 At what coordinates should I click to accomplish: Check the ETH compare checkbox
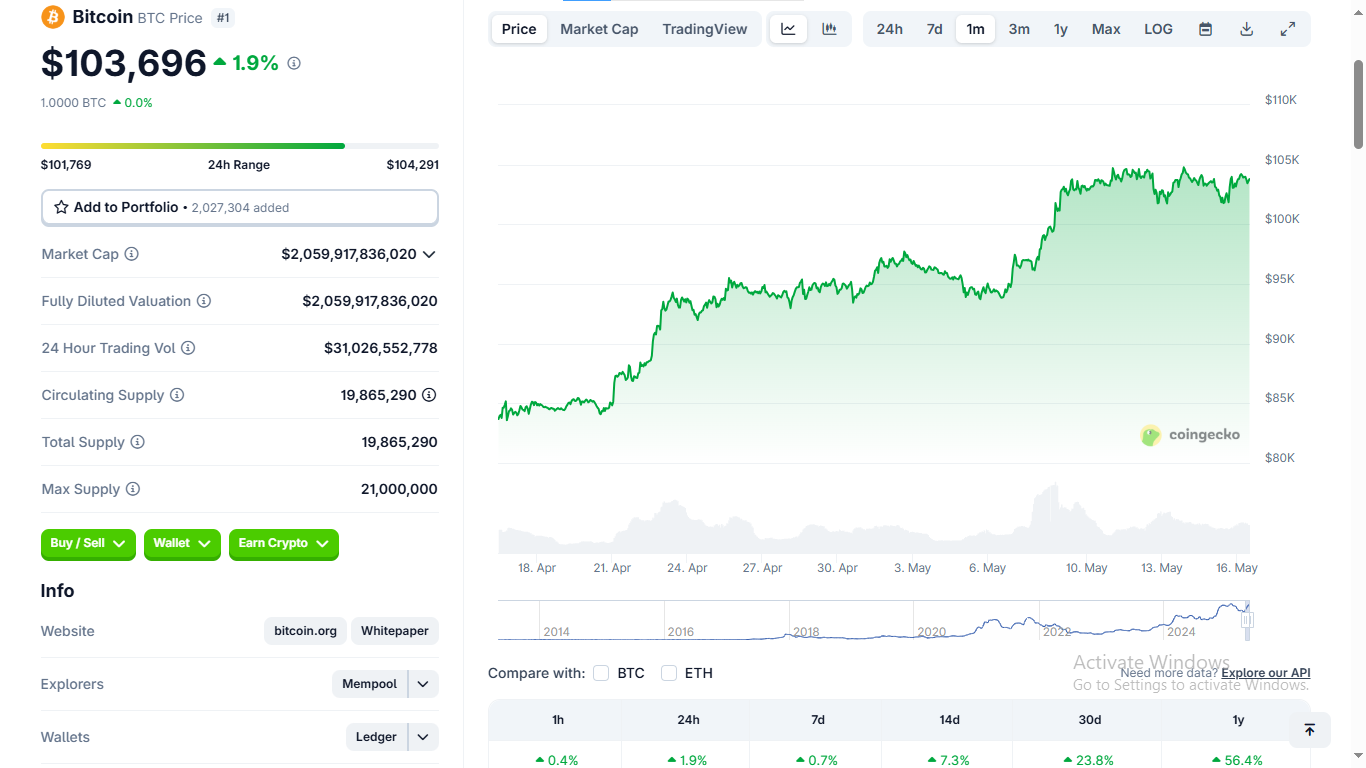pos(669,673)
